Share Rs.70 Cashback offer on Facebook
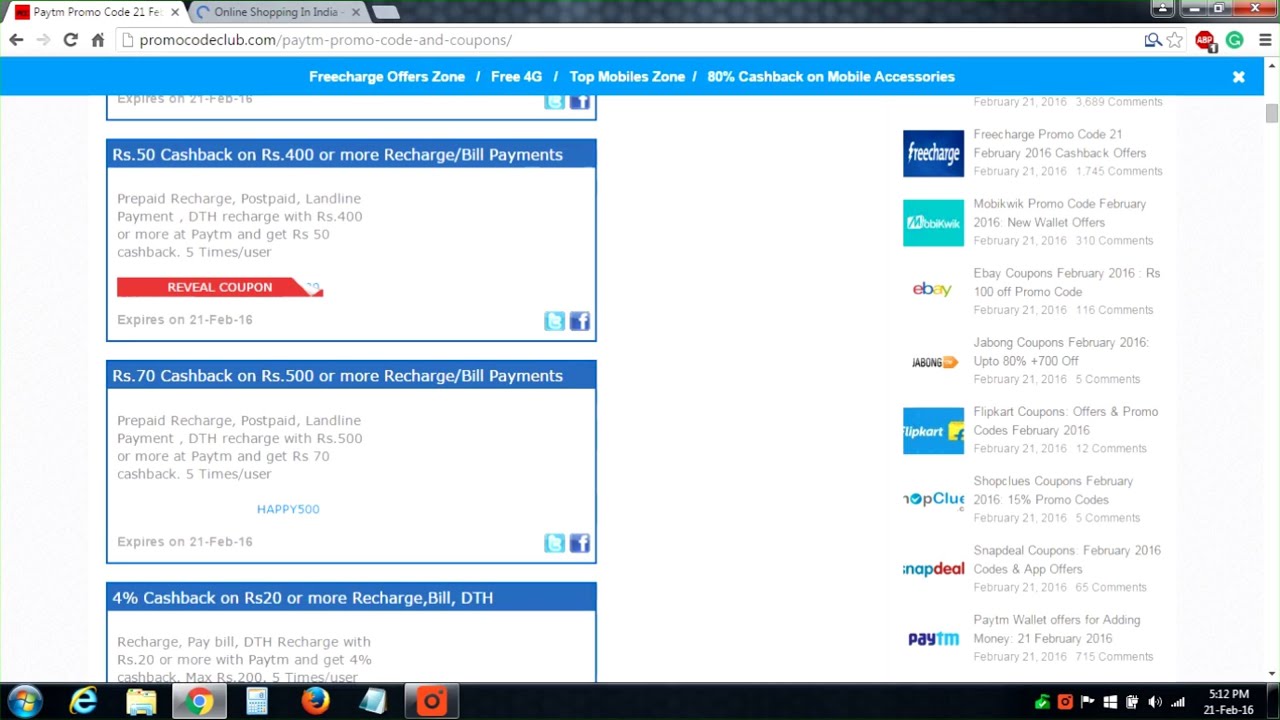The width and height of the screenshot is (1280, 720). point(580,543)
